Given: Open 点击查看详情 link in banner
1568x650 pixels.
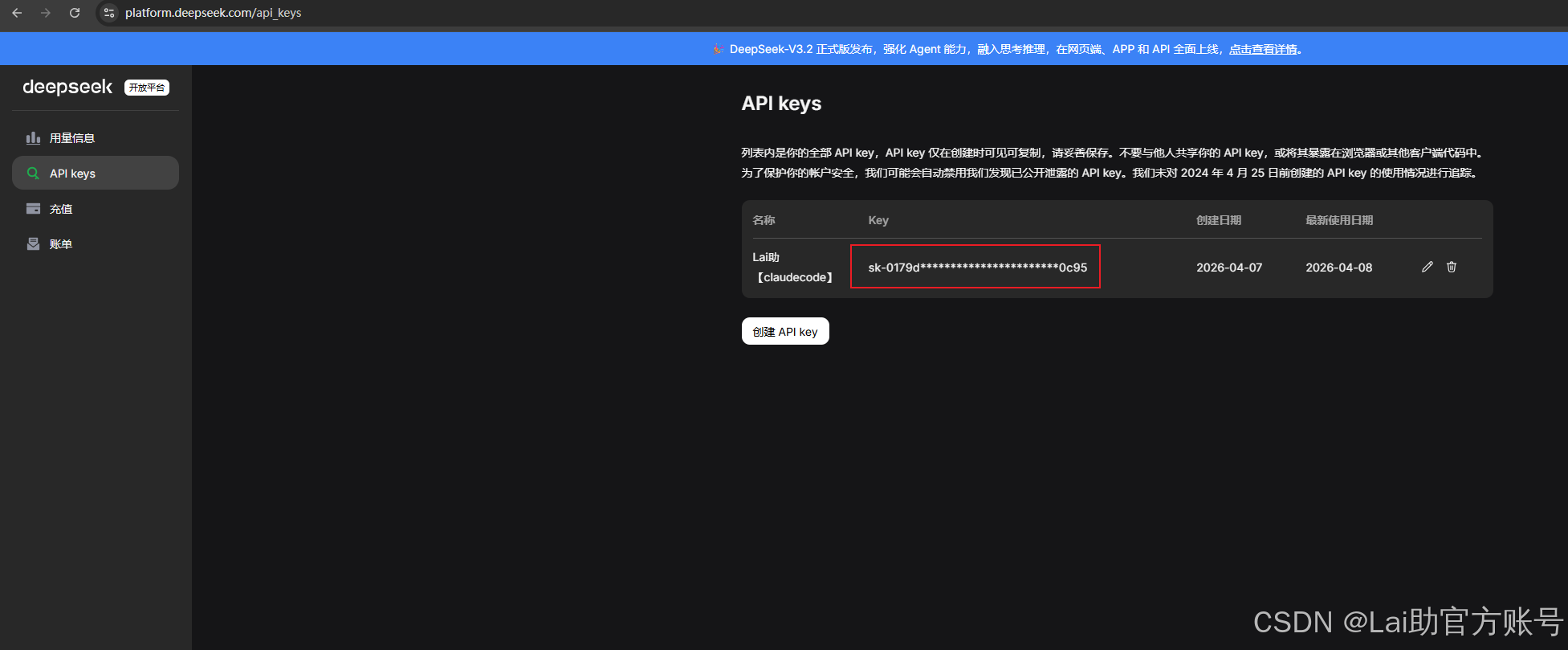Looking at the screenshot, I should point(1264,49).
